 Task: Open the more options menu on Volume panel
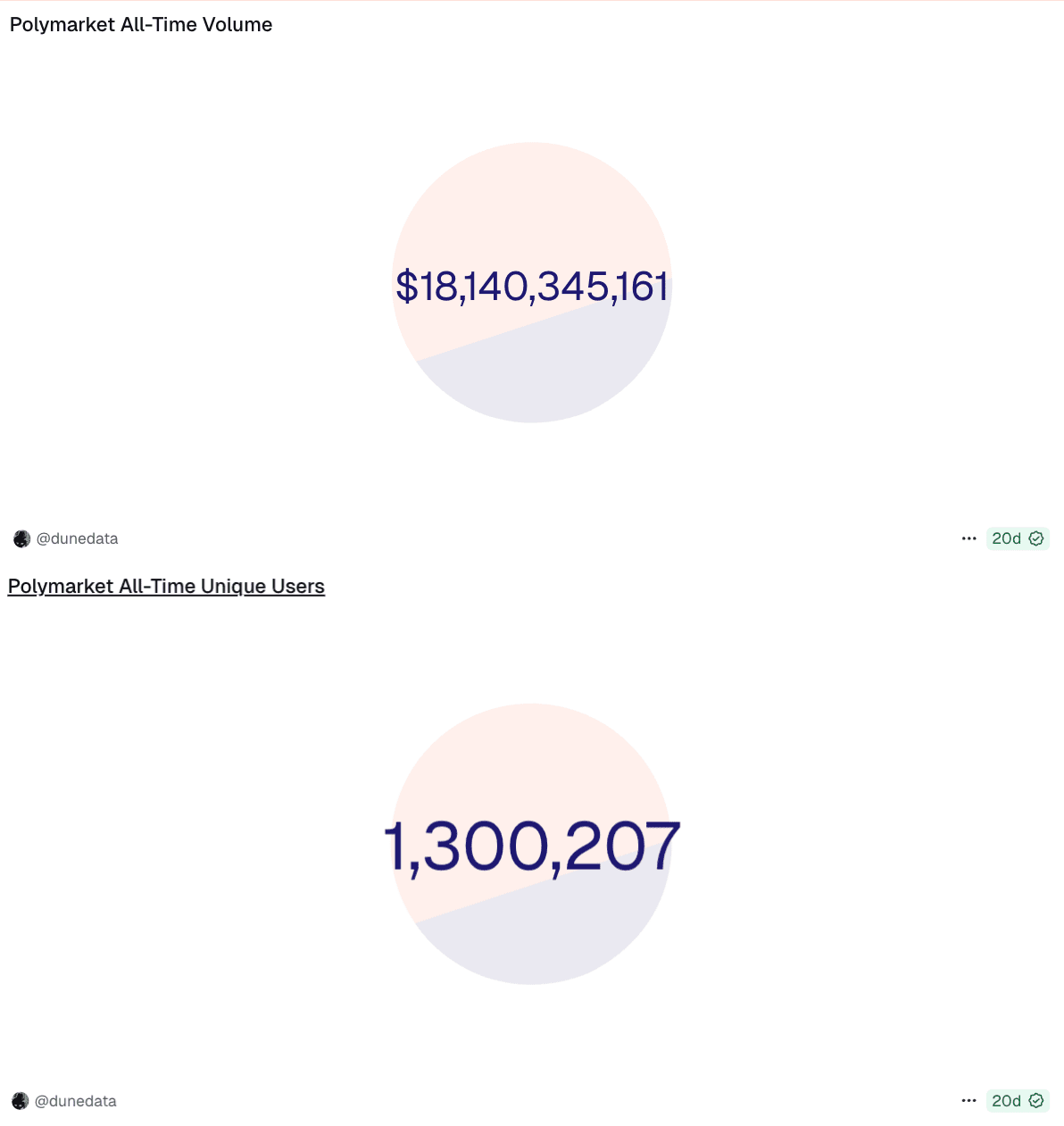pyautogui.click(x=968, y=538)
